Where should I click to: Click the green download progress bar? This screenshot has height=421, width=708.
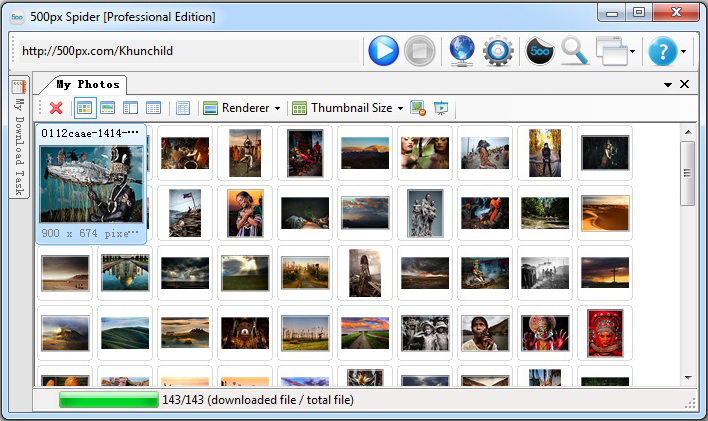tap(108, 400)
